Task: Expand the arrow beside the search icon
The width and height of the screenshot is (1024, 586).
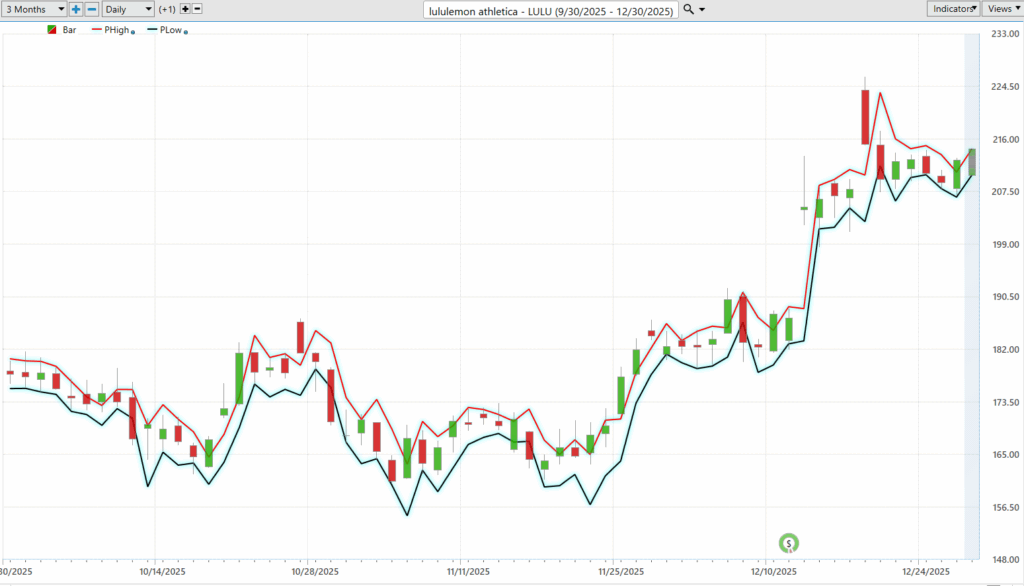Action: [703, 9]
